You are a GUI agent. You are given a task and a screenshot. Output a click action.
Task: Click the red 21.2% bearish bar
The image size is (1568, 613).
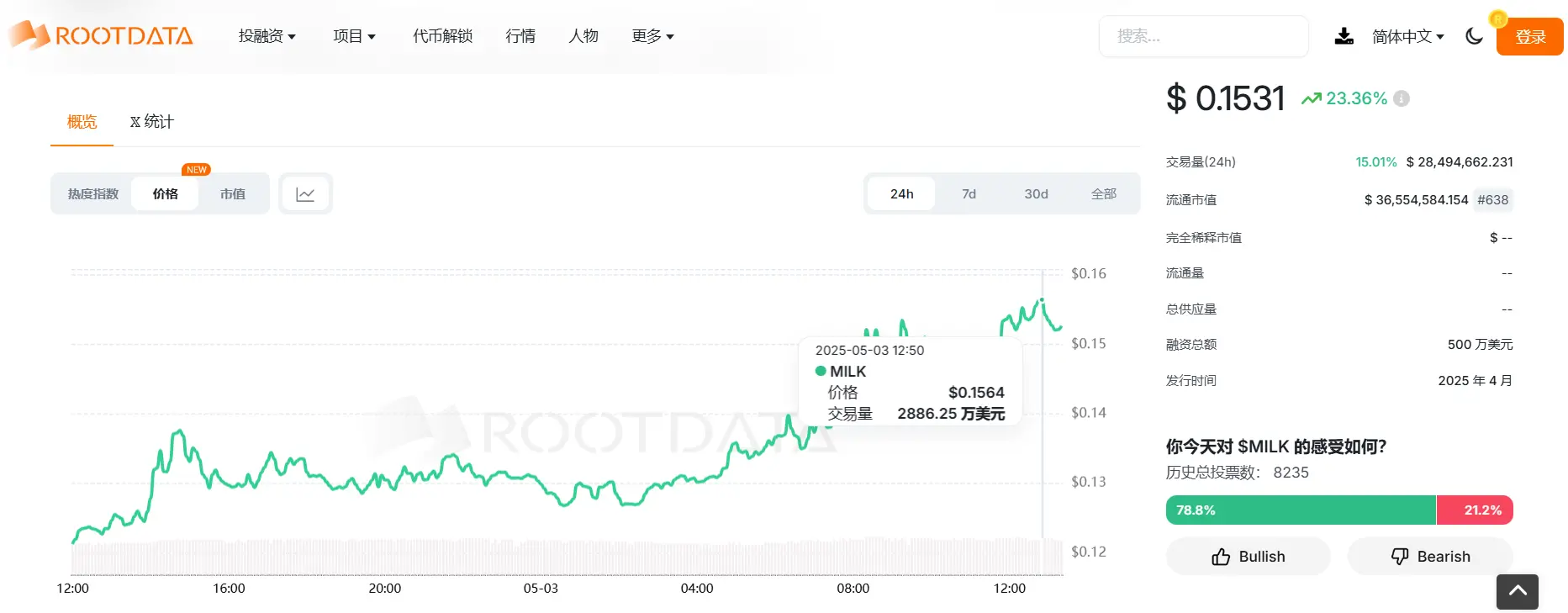click(1476, 510)
